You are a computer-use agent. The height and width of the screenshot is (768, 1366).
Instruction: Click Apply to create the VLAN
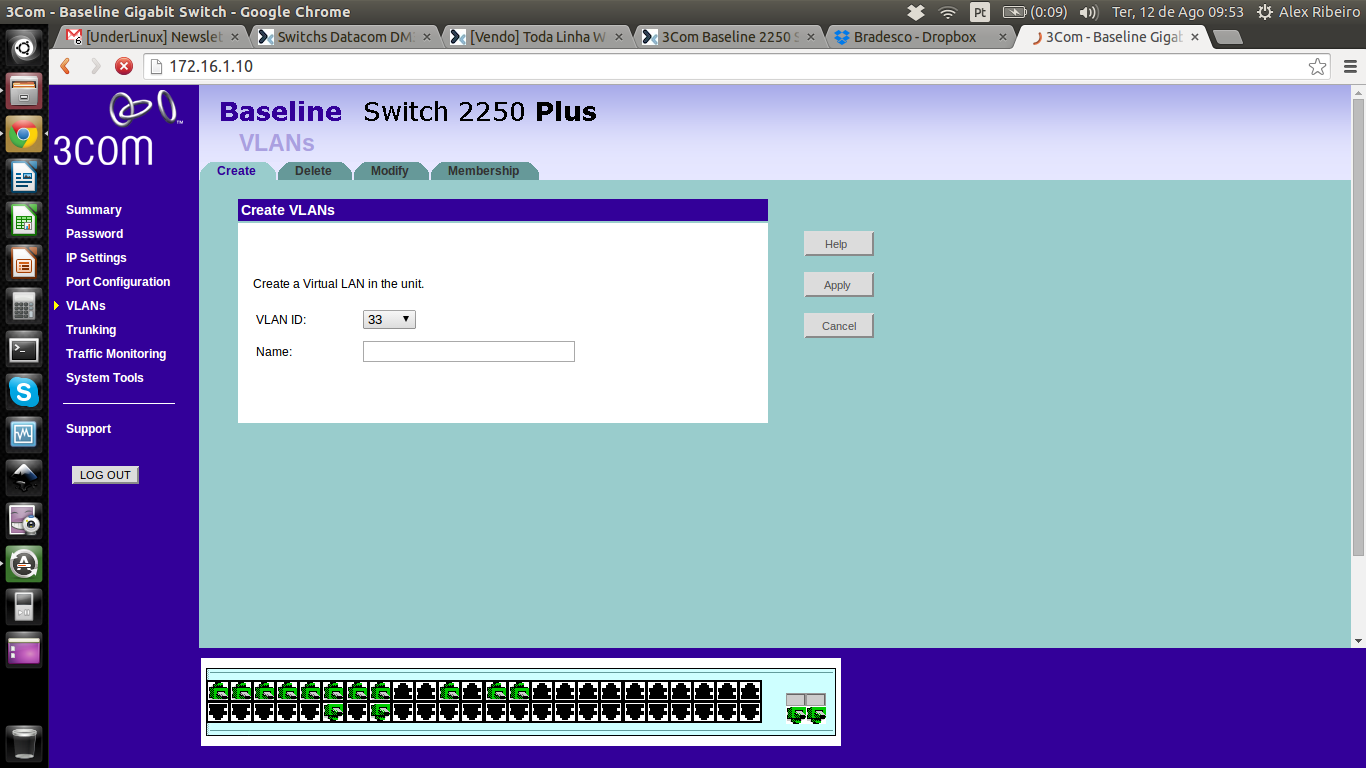(839, 285)
